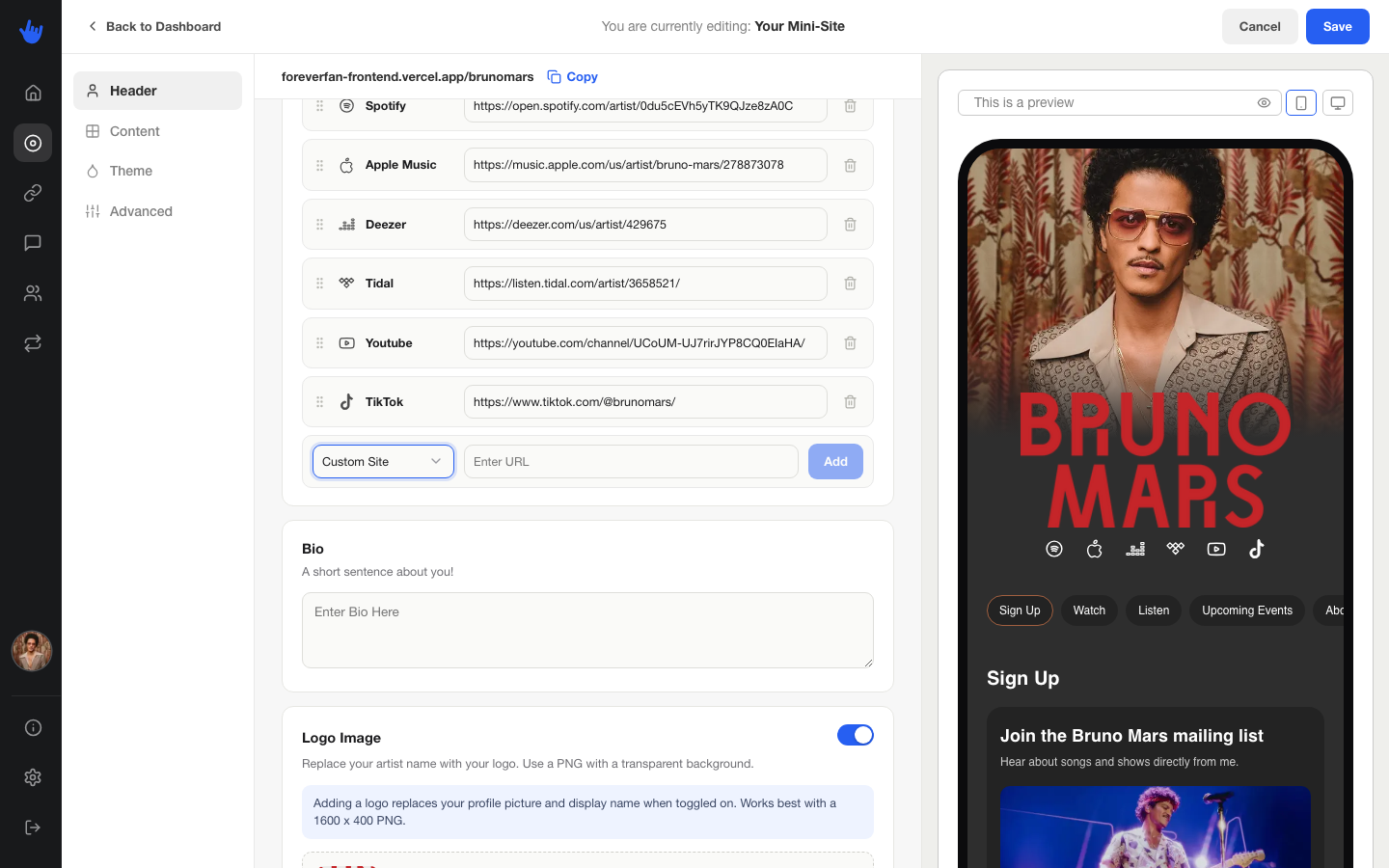Toggle the preview eye visibility icon

(1264, 103)
